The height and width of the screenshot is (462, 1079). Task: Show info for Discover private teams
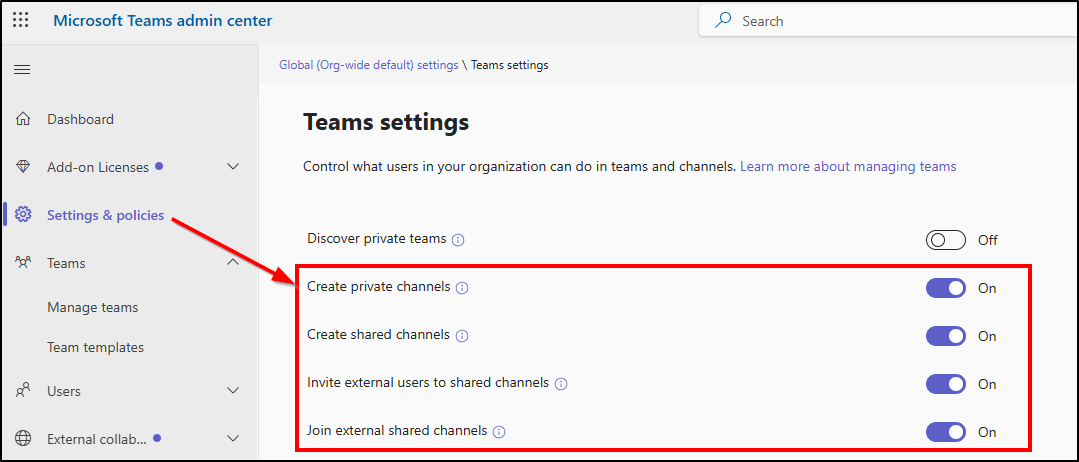click(x=458, y=240)
